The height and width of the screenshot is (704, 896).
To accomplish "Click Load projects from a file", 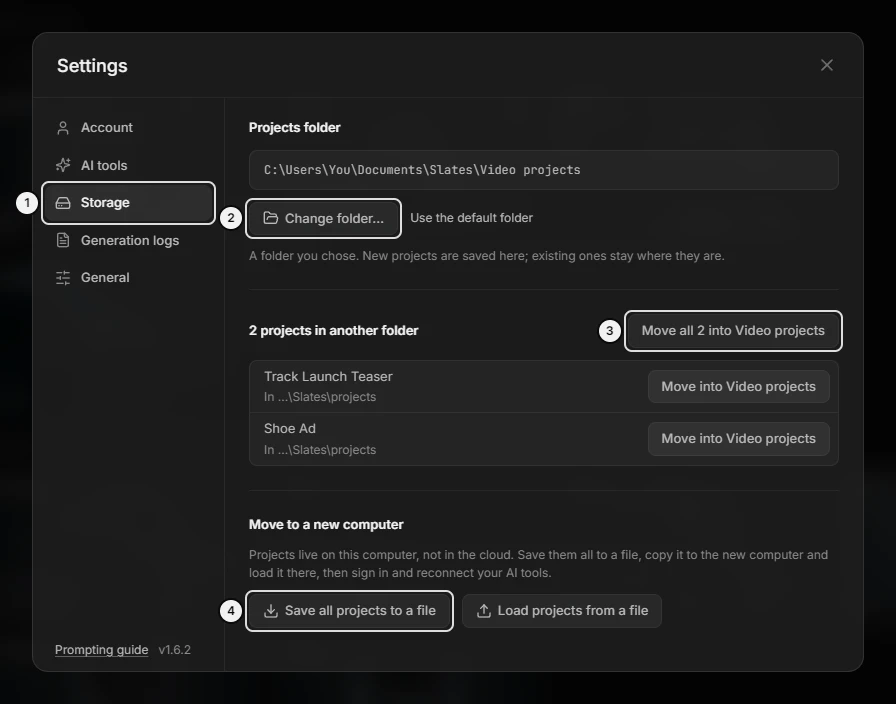I will 562,611.
